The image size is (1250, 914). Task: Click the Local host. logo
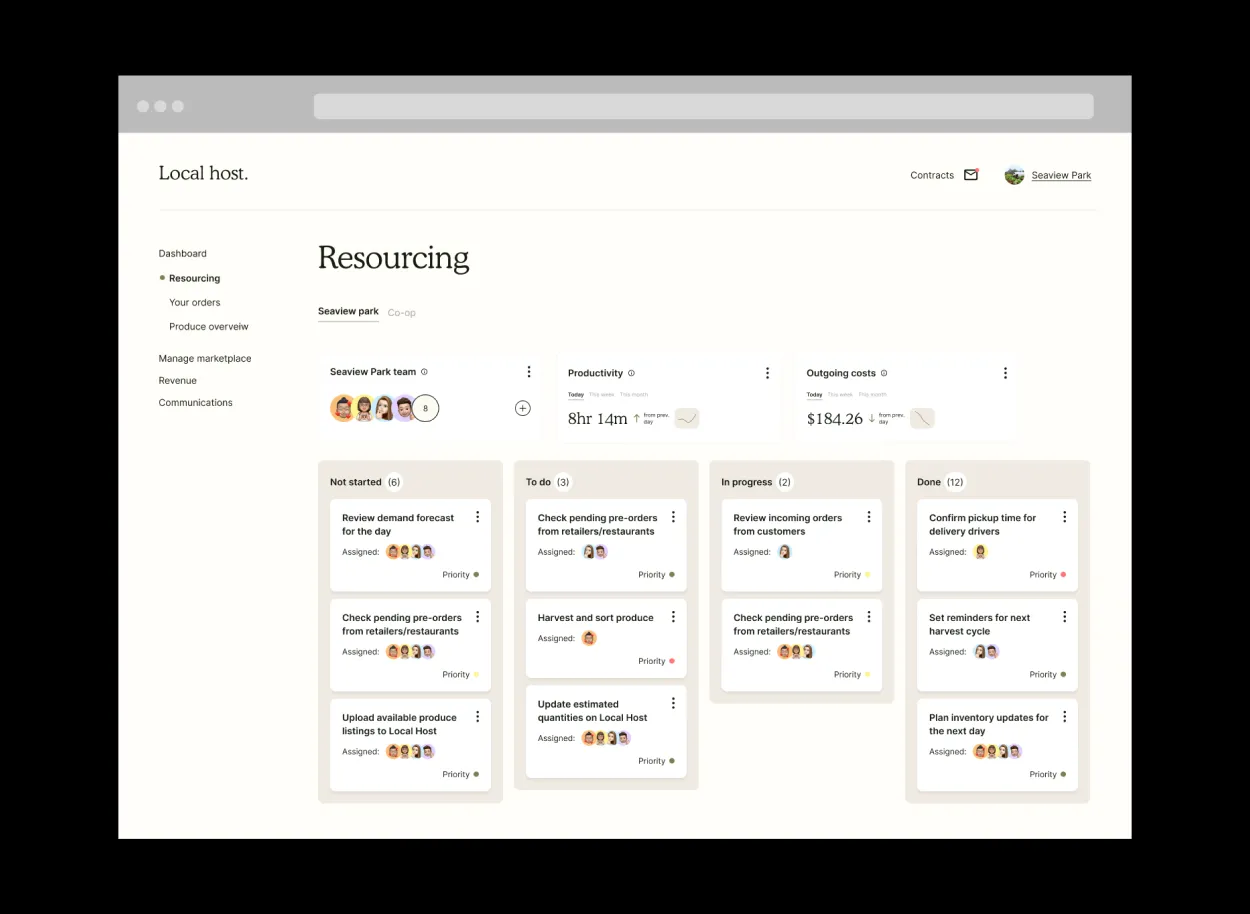203,174
